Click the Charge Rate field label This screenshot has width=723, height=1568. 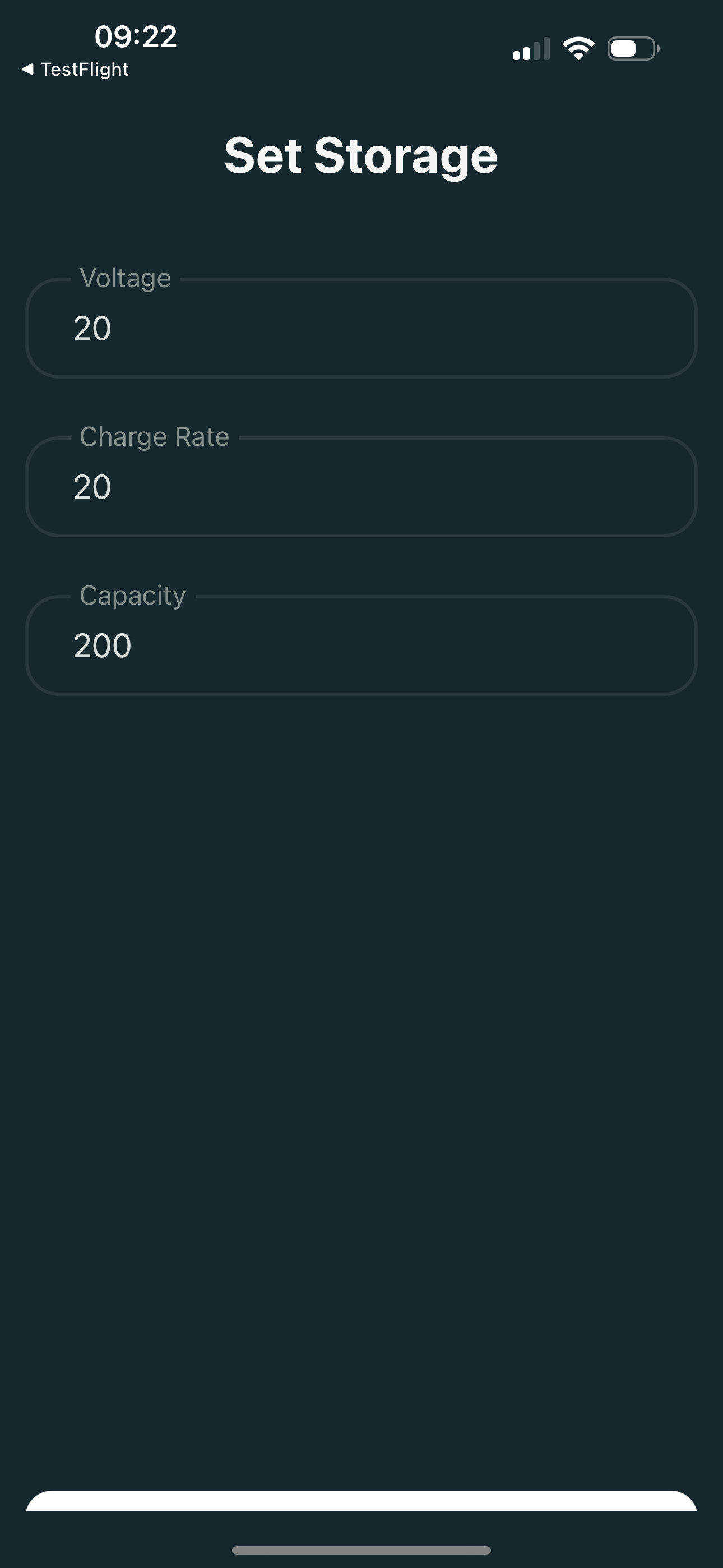point(155,437)
